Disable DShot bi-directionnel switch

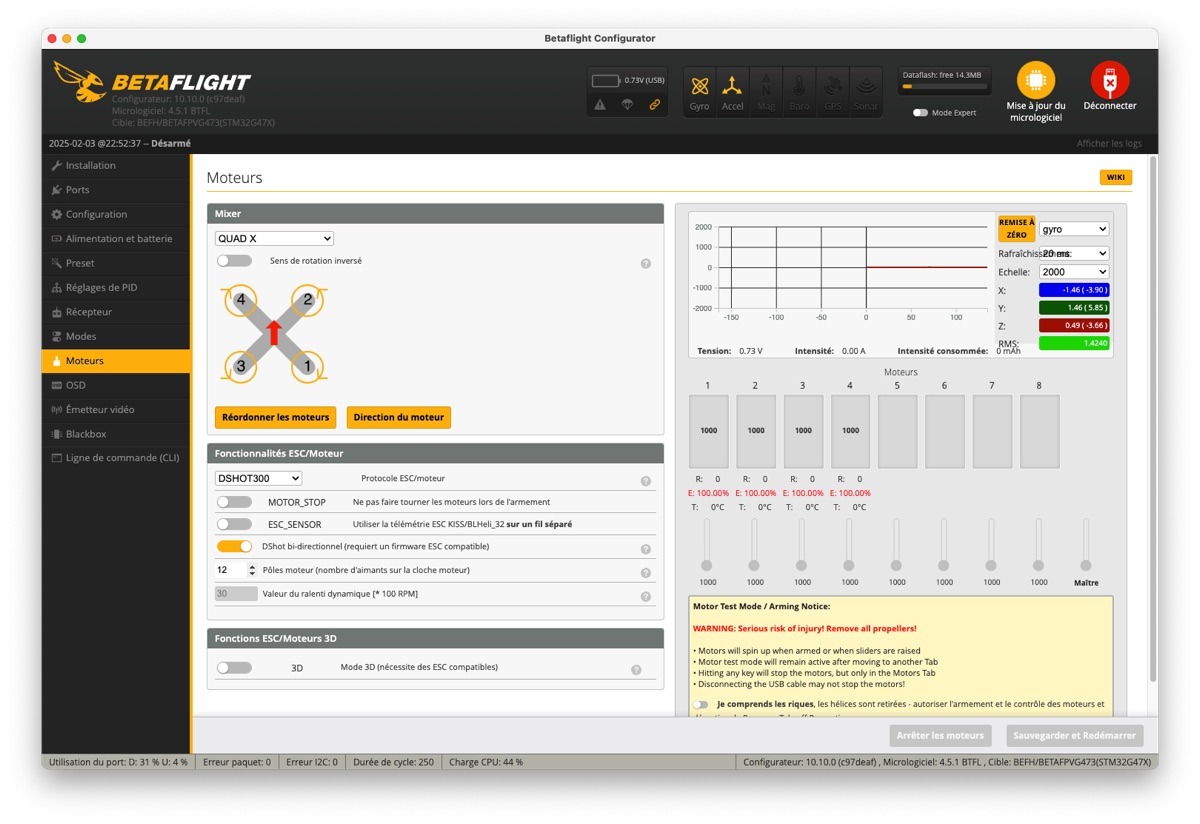point(234,546)
